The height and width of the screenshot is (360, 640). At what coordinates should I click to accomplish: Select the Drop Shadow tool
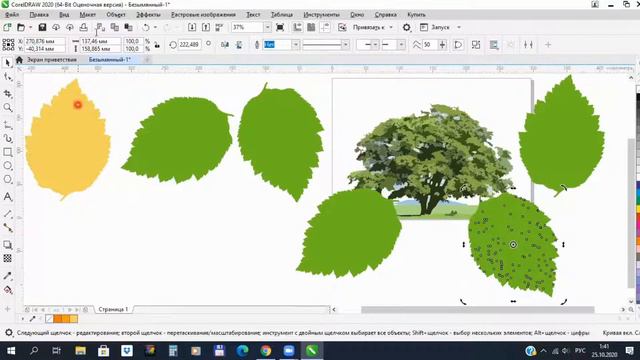coord(7,245)
